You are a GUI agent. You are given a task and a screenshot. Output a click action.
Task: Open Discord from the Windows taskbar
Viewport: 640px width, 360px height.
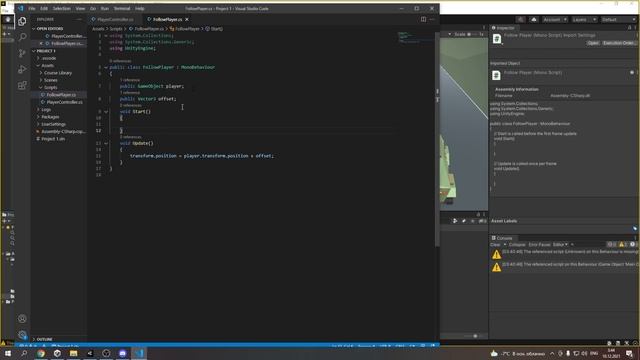pos(122,353)
